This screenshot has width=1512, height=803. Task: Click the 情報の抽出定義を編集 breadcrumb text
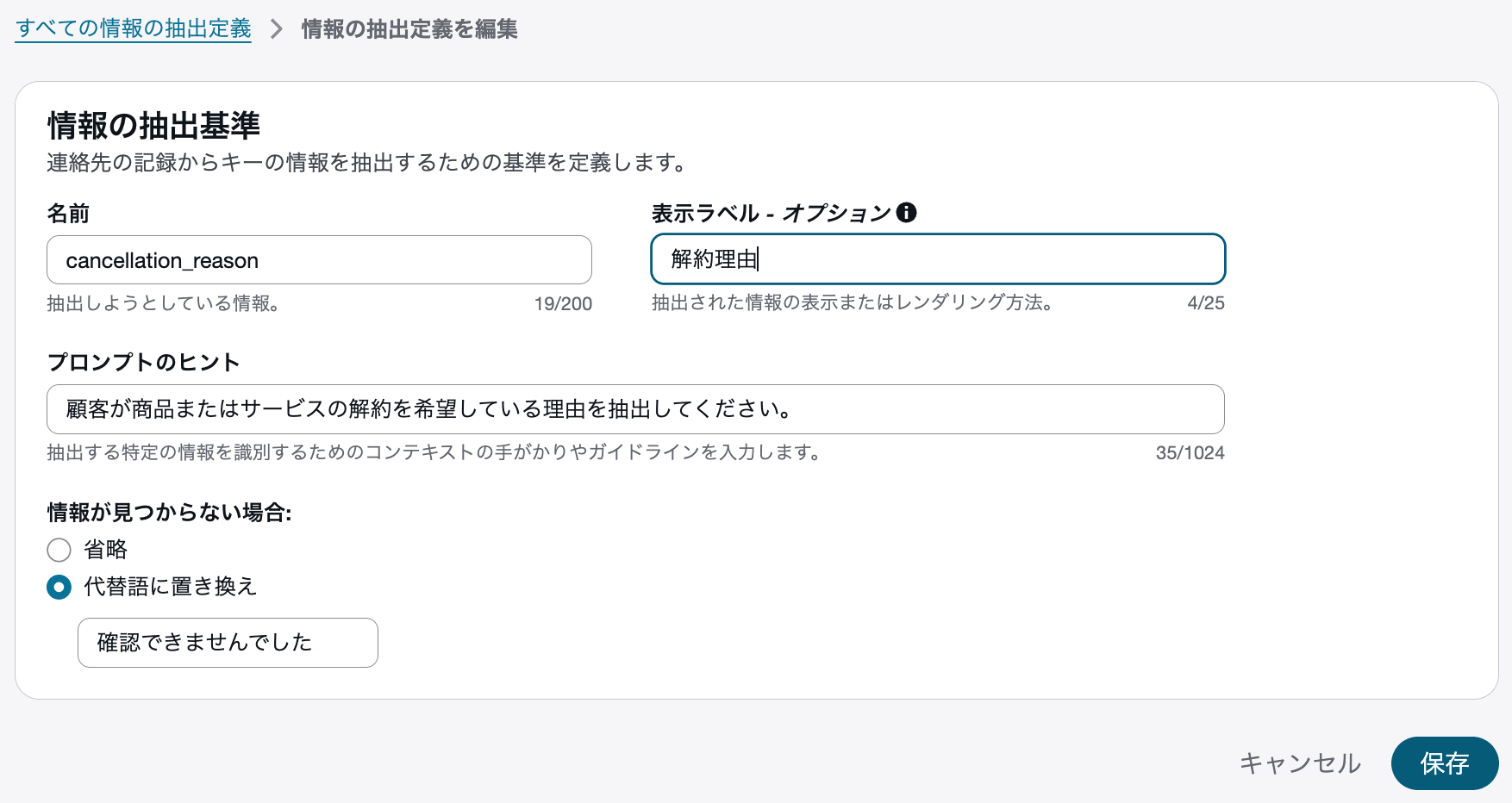coord(409,29)
